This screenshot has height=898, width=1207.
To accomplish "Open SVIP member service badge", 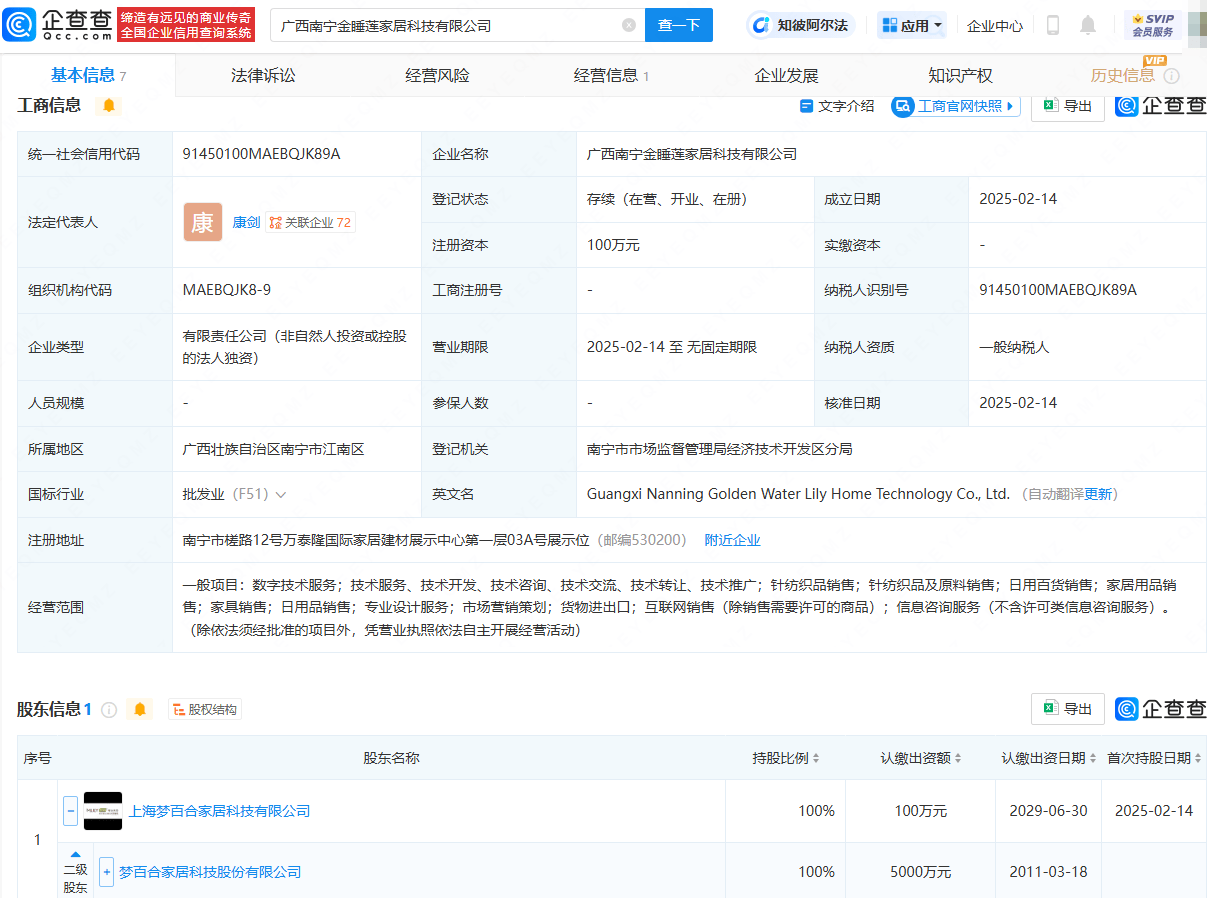I will pos(1153,25).
